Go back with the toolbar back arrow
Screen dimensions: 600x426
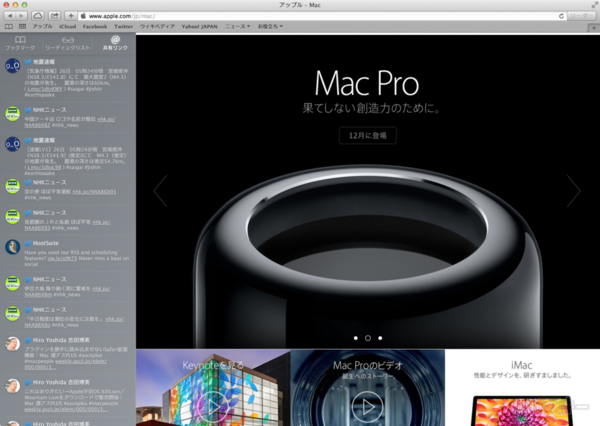[10, 16]
